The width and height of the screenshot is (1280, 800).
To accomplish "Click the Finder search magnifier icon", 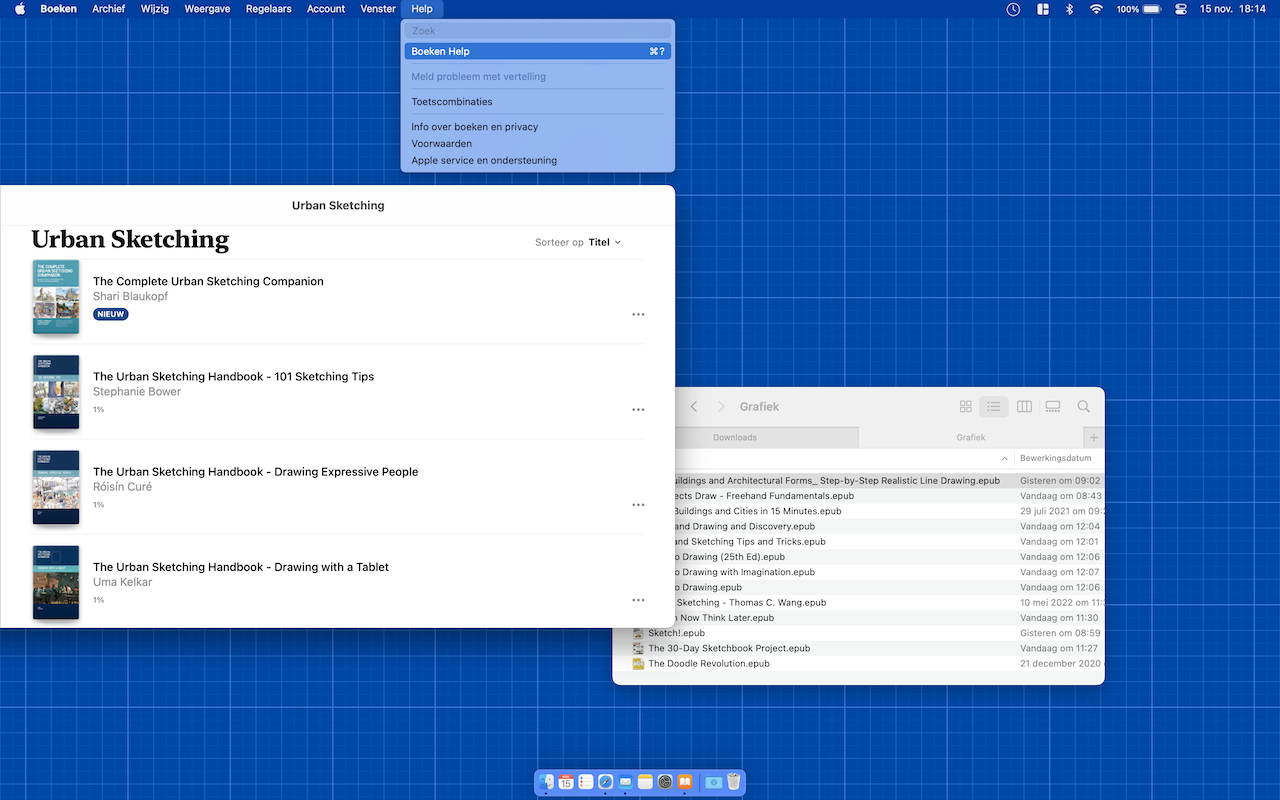I will click(x=1083, y=407).
